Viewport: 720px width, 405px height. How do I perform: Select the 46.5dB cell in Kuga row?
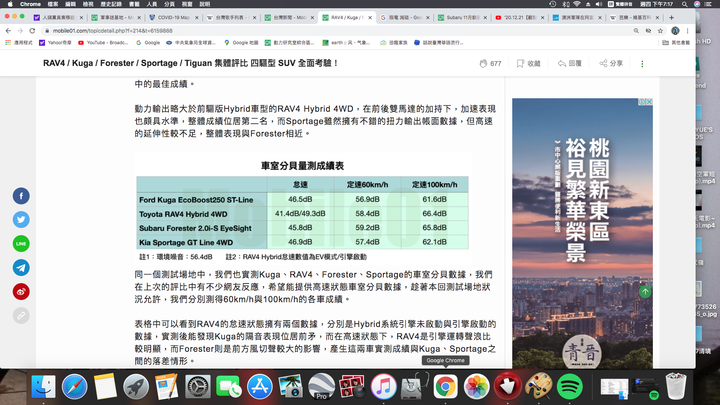point(300,199)
